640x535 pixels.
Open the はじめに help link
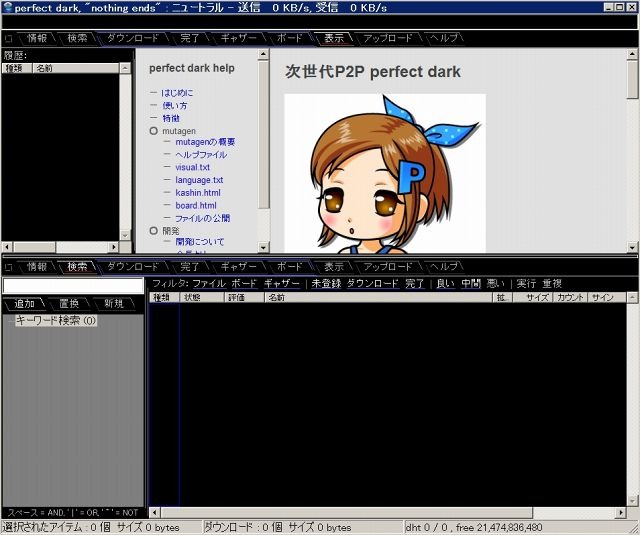(x=177, y=93)
